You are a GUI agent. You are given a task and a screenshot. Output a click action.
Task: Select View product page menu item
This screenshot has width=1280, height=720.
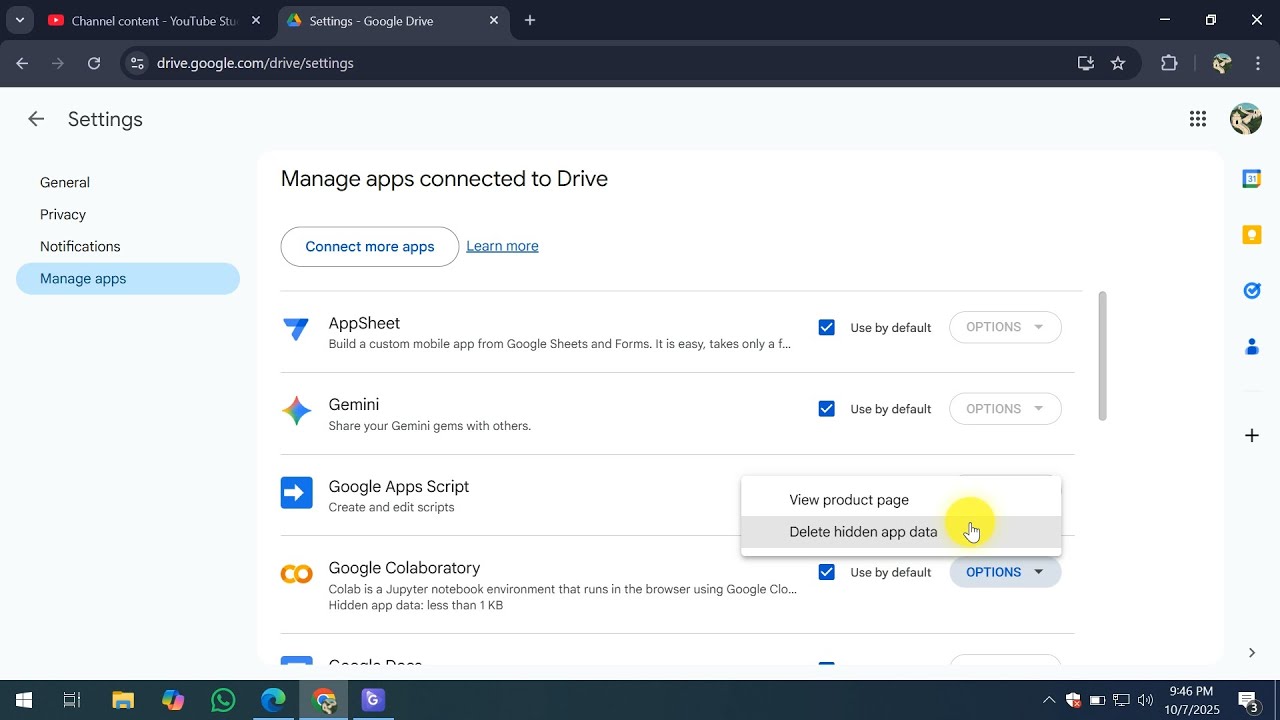pyautogui.click(x=901, y=500)
